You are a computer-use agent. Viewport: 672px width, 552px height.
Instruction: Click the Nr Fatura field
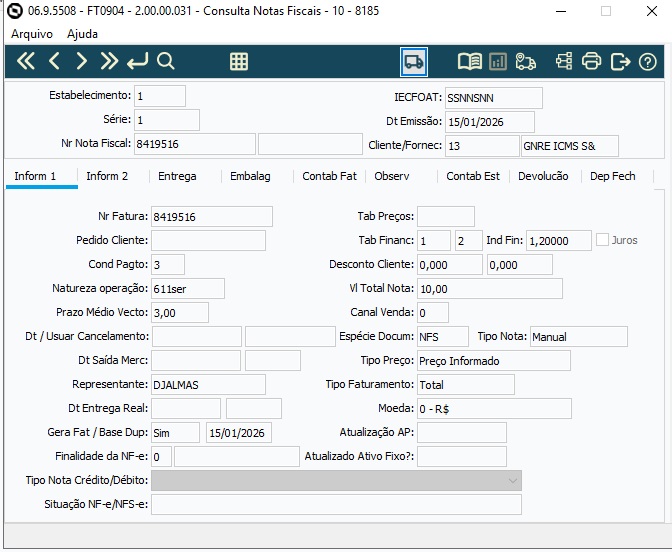point(212,217)
